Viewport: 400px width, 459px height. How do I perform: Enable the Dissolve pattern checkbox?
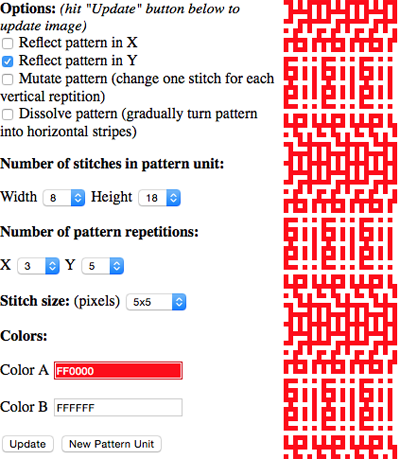[x=8, y=114]
